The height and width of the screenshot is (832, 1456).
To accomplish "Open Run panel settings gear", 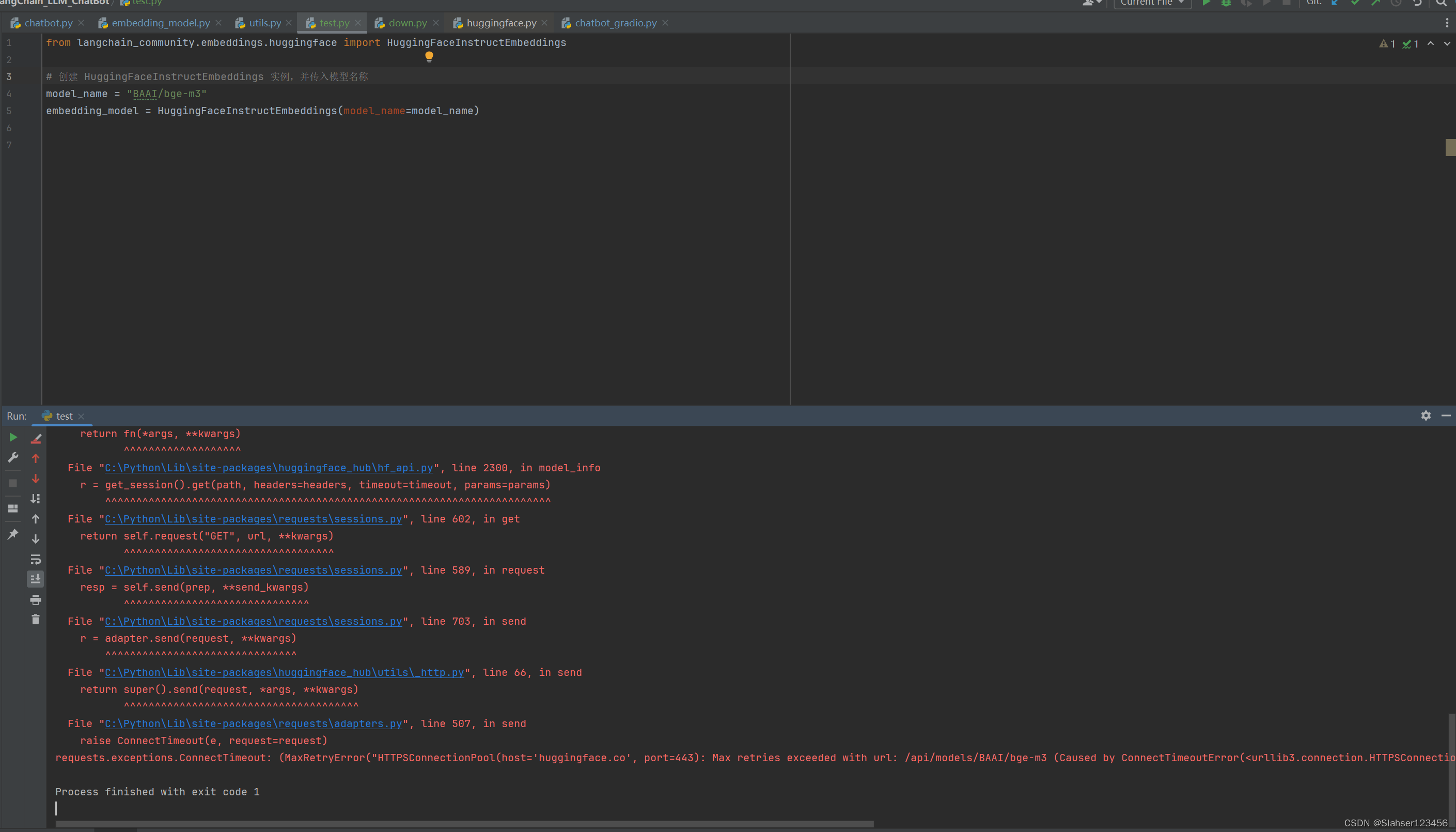I will click(1426, 415).
